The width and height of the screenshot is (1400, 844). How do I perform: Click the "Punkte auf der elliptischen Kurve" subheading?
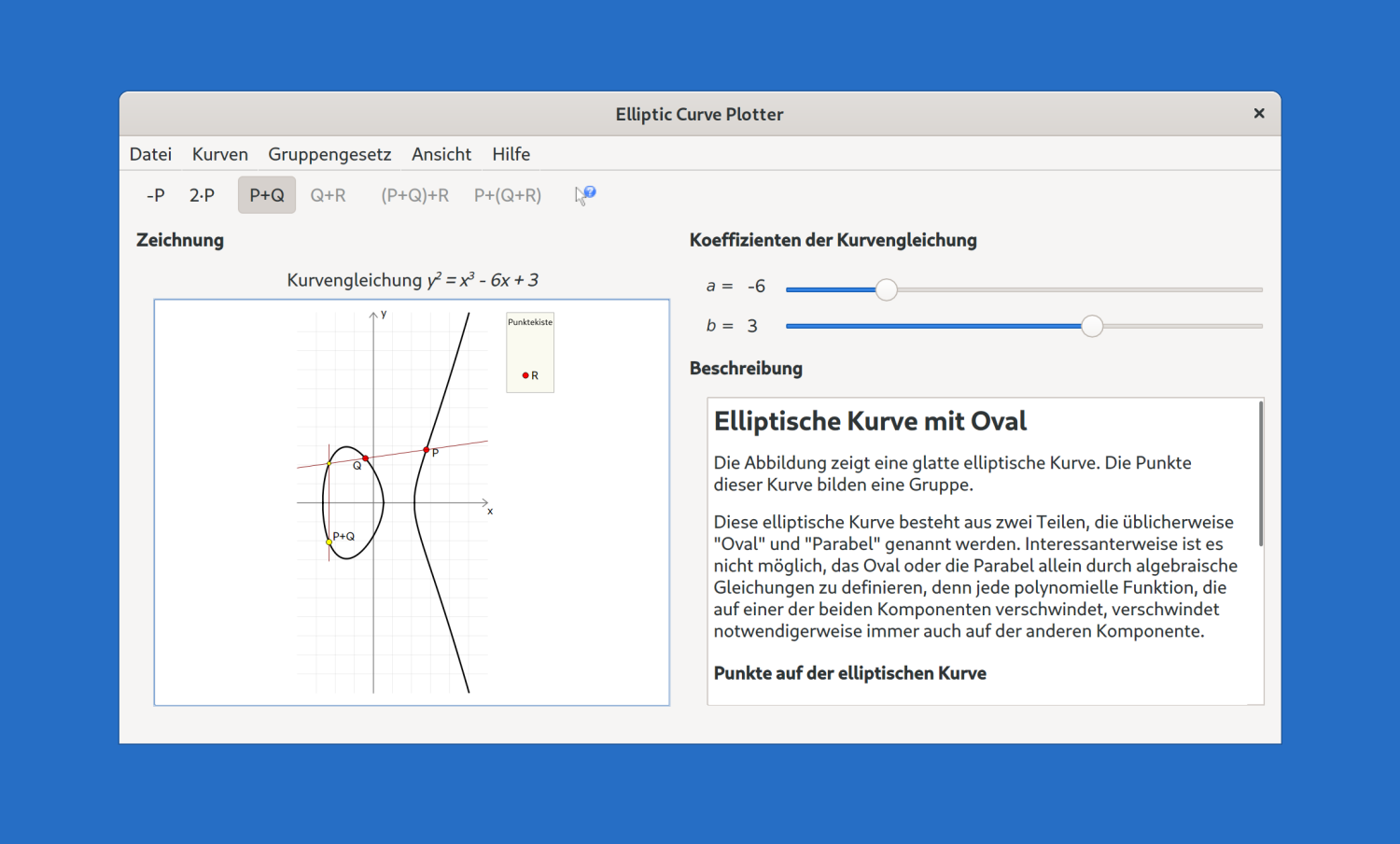850,673
